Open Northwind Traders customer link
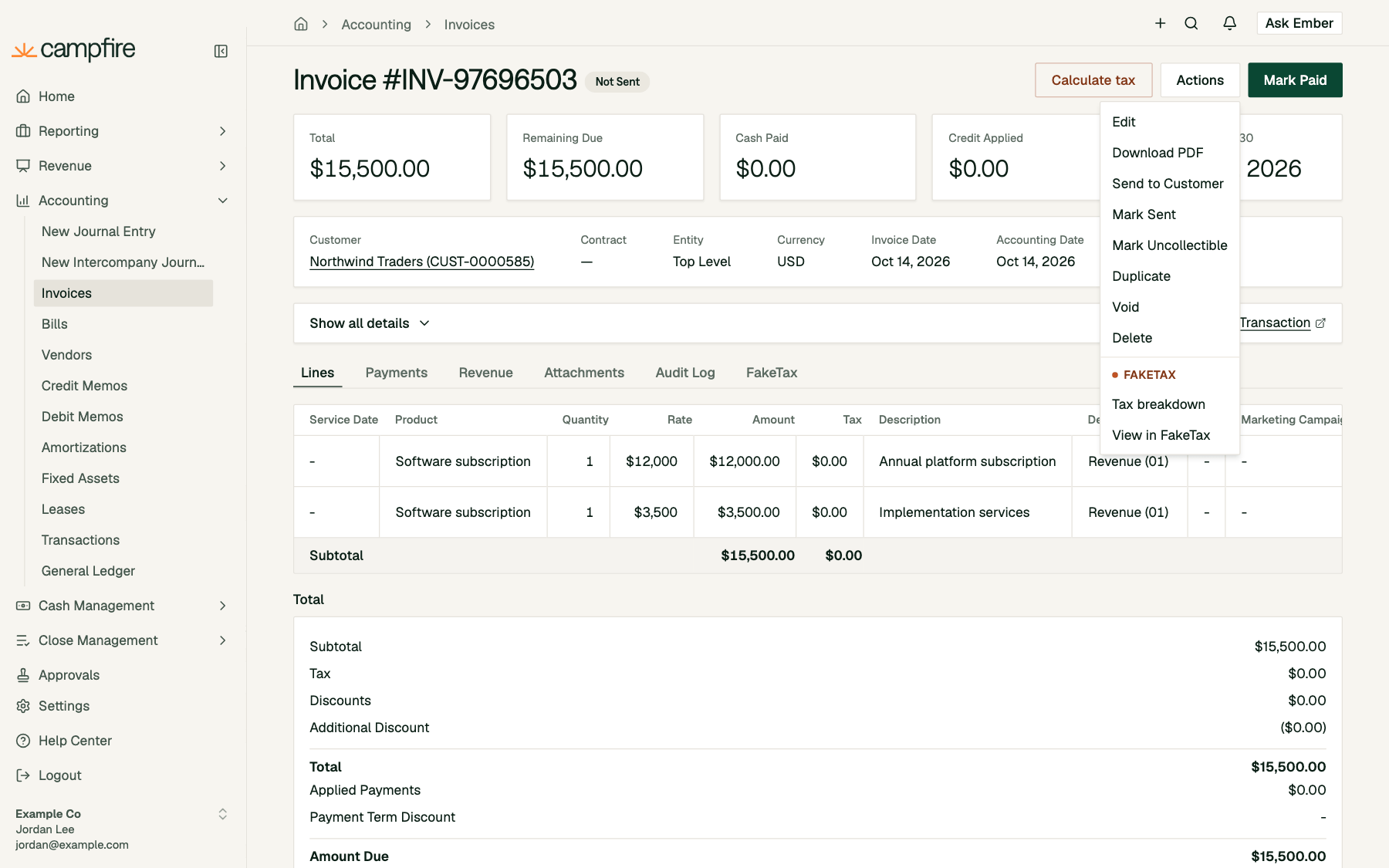 (x=421, y=262)
